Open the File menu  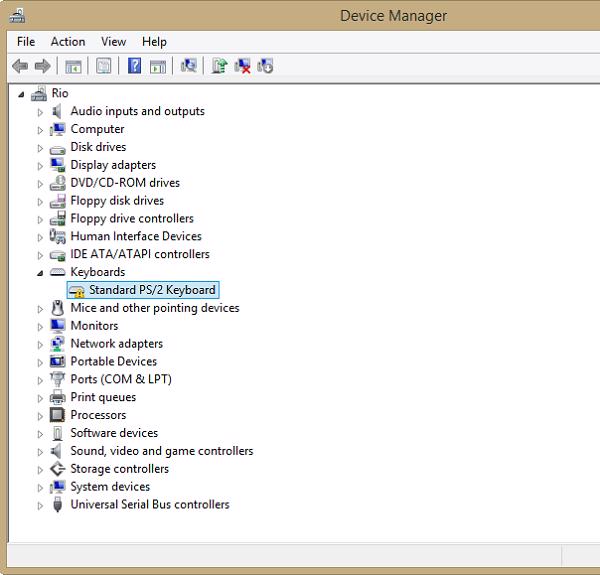[26, 42]
